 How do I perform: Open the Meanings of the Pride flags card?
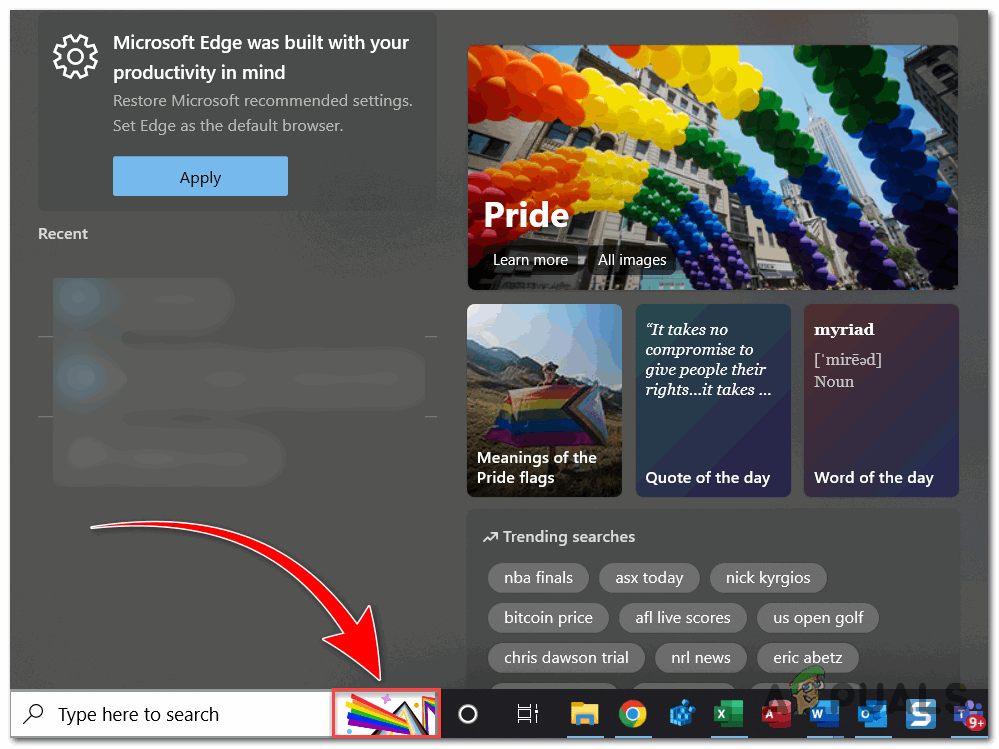coord(544,400)
